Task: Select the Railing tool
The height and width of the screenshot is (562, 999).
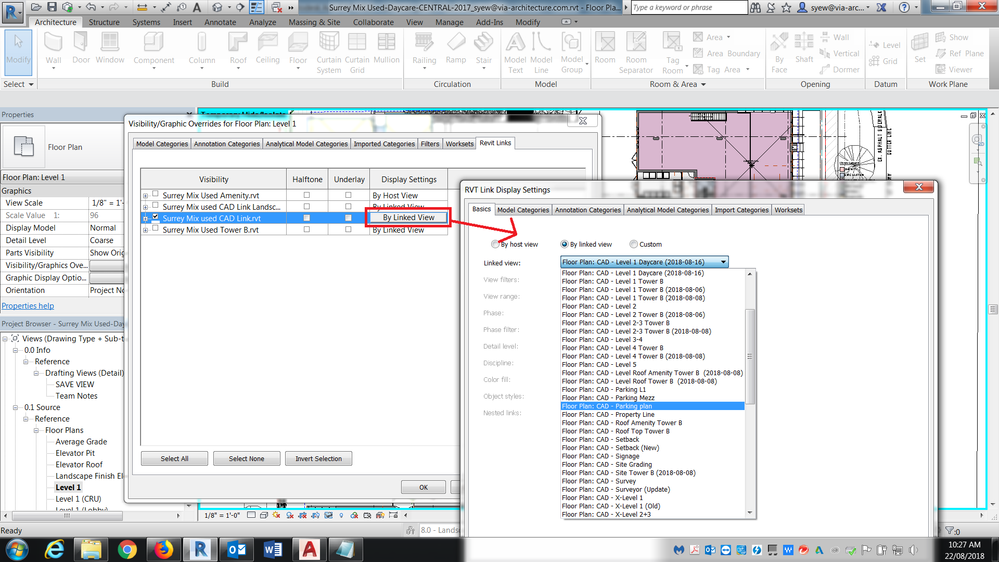Action: point(424,50)
